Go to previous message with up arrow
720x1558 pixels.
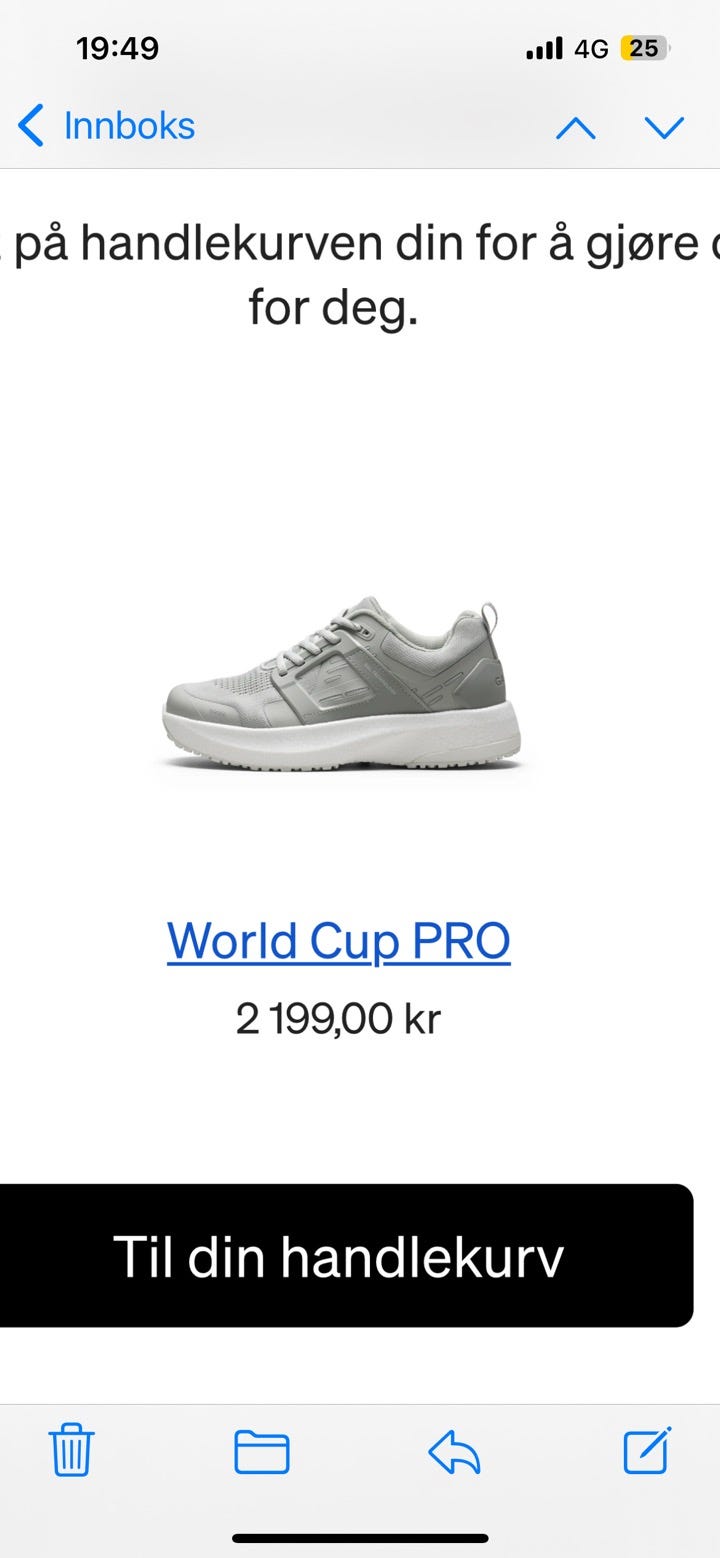[x=575, y=128]
